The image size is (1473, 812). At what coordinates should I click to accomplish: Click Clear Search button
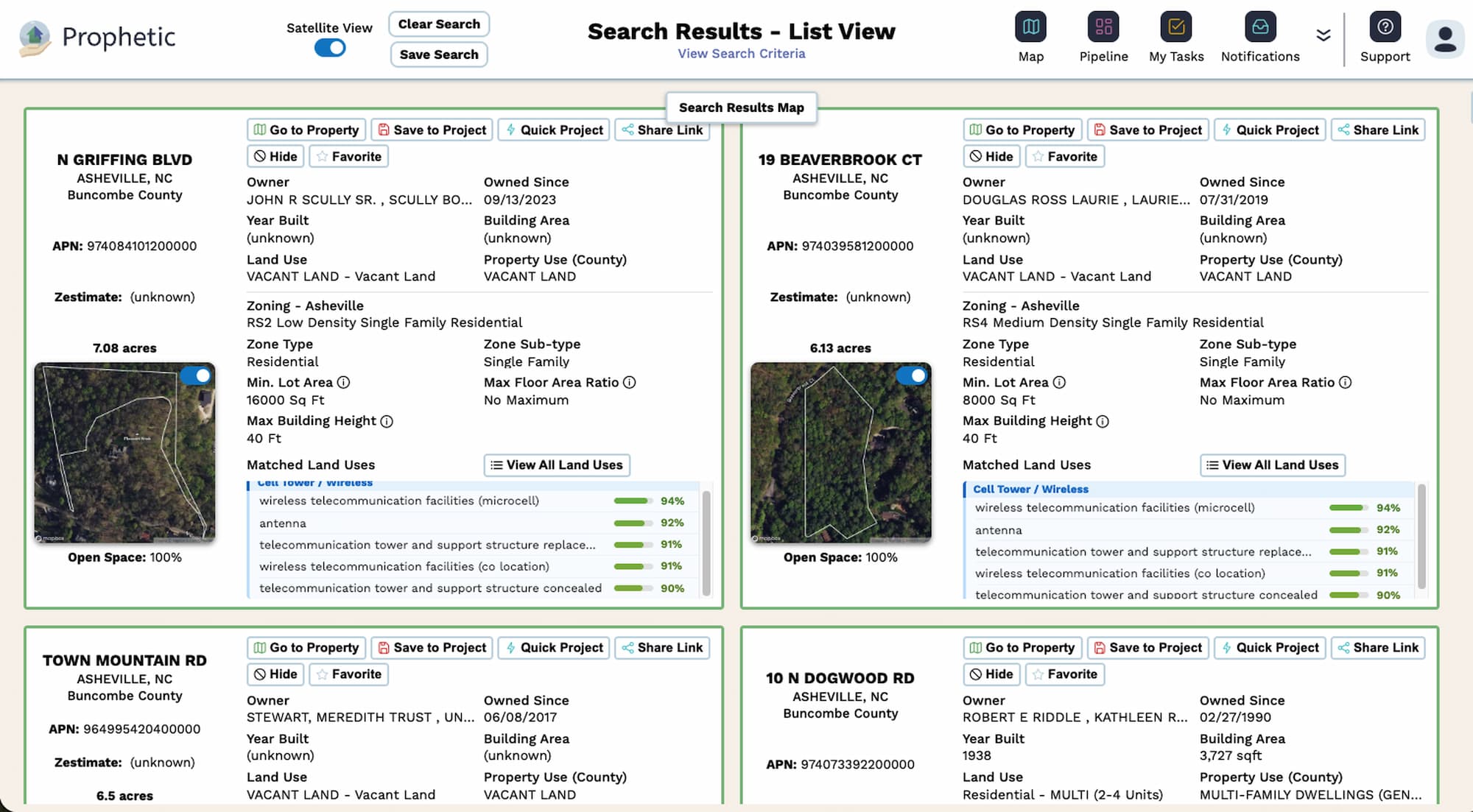click(x=439, y=24)
